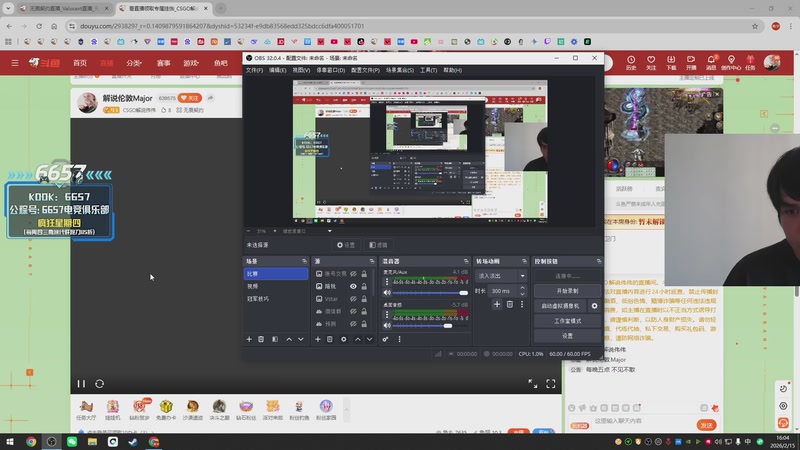
Task: Follow streamer with orange 关注 button
Action: click(x=190, y=98)
